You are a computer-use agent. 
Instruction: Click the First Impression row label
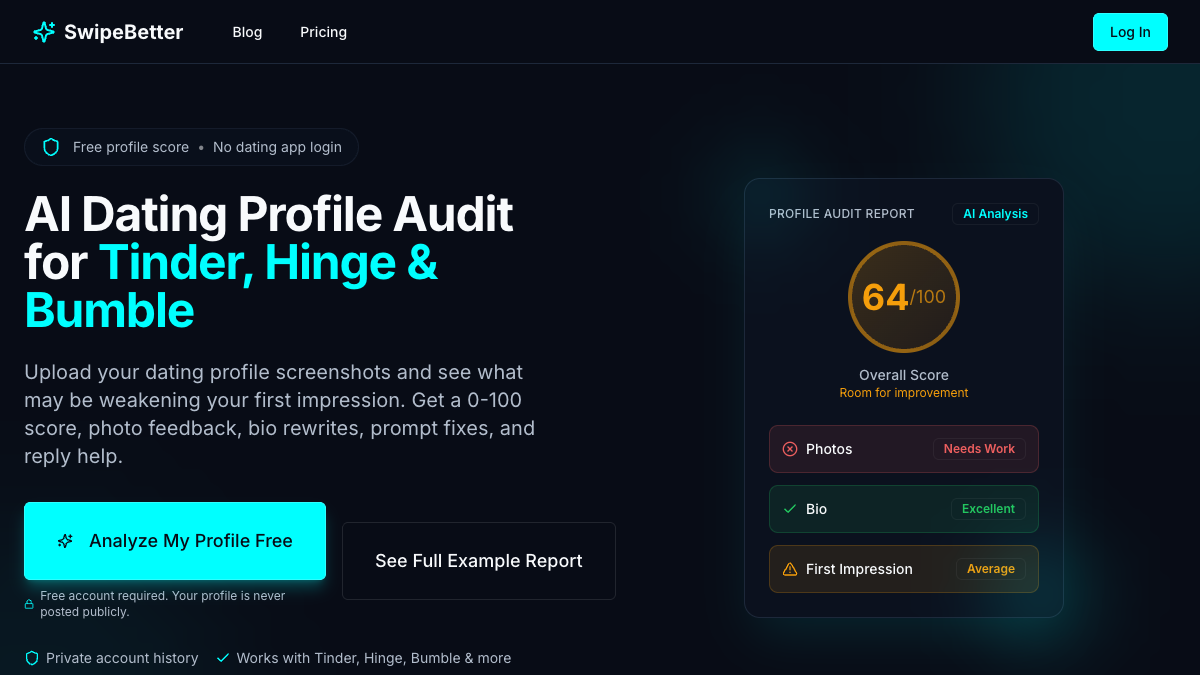tap(859, 569)
